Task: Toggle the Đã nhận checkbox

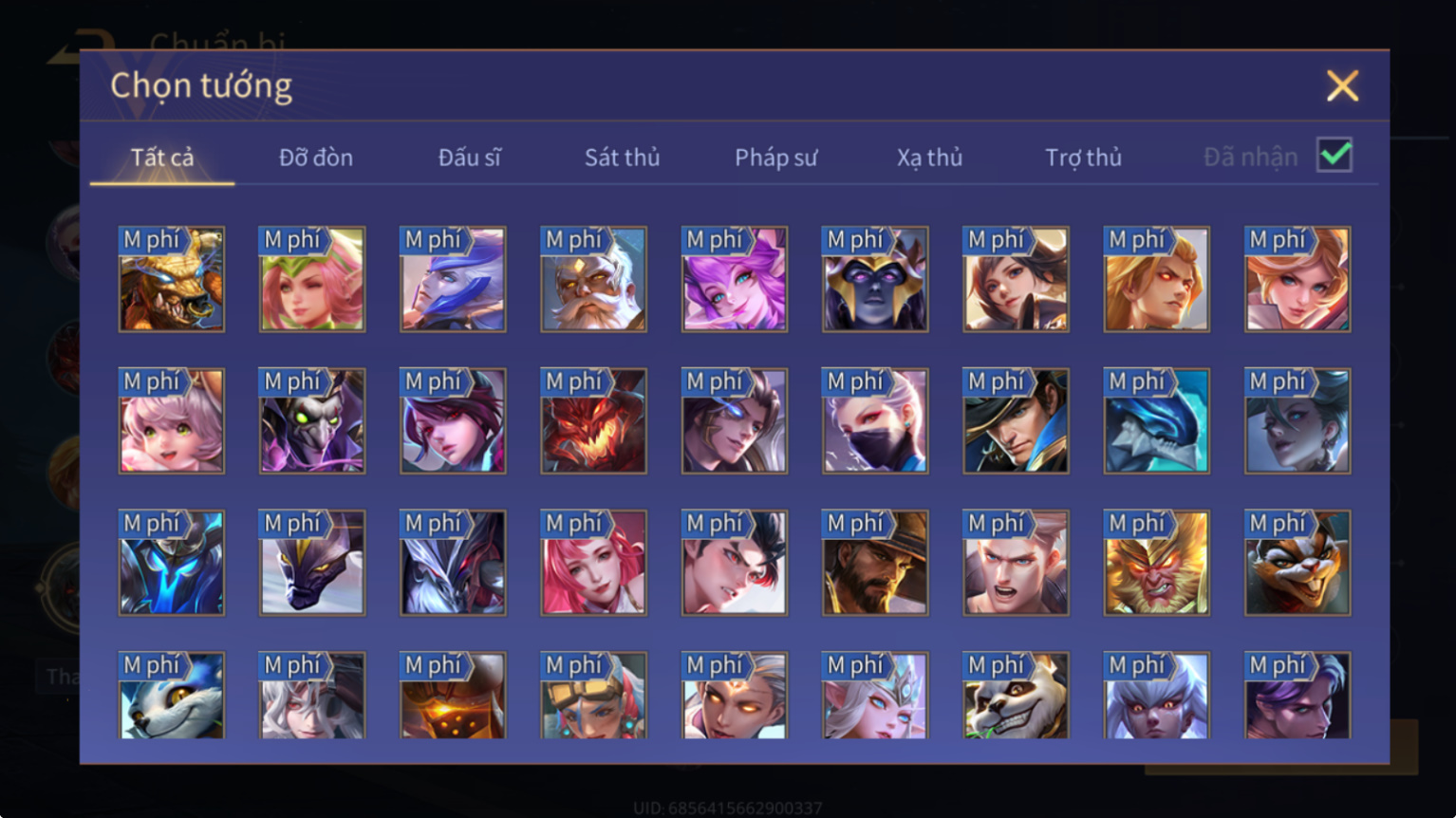Action: coord(1334,156)
